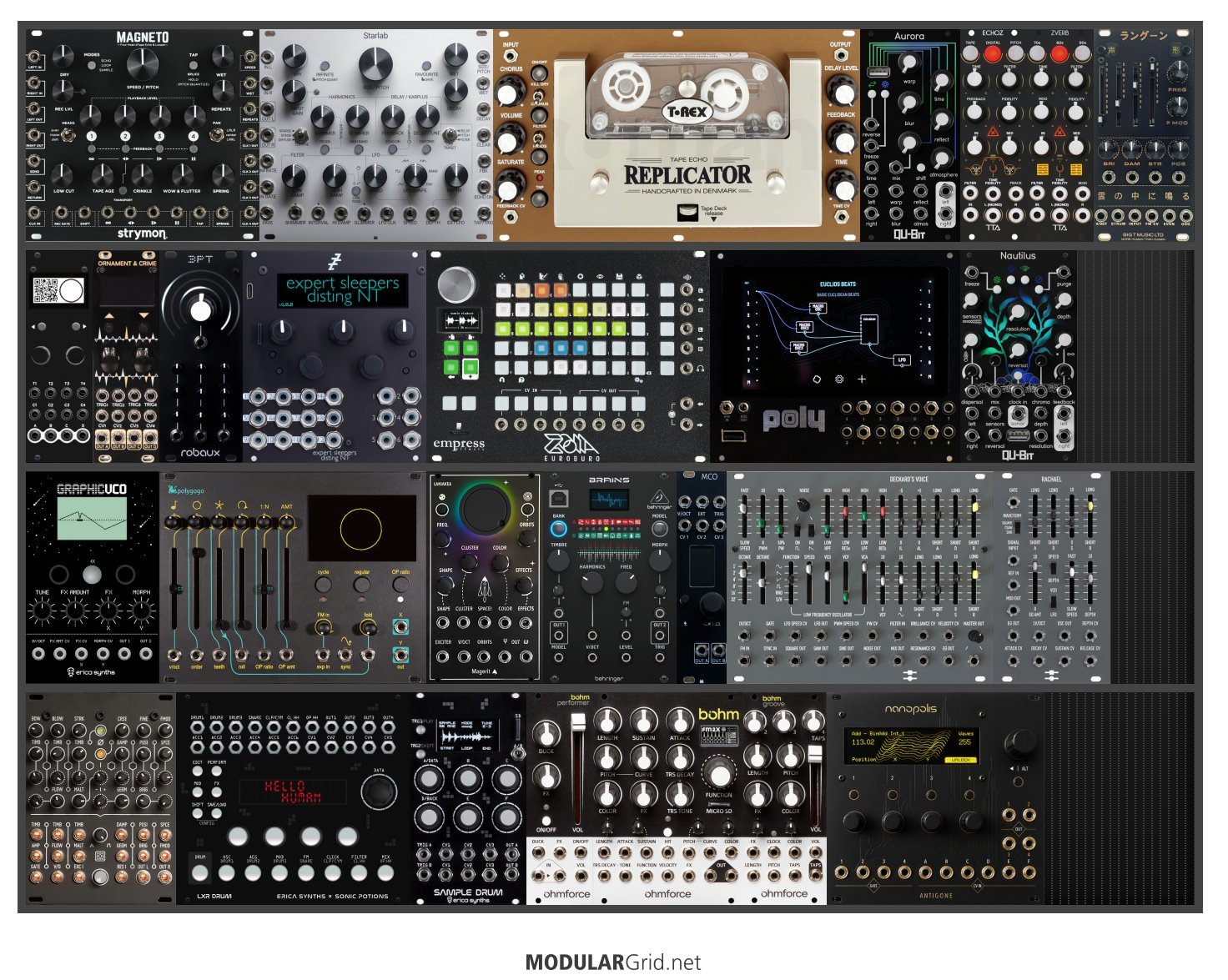Image resolution: width=1228 pixels, height=980 pixels.
Task: Click the bohm logo above the fmax display
Action: click(718, 715)
